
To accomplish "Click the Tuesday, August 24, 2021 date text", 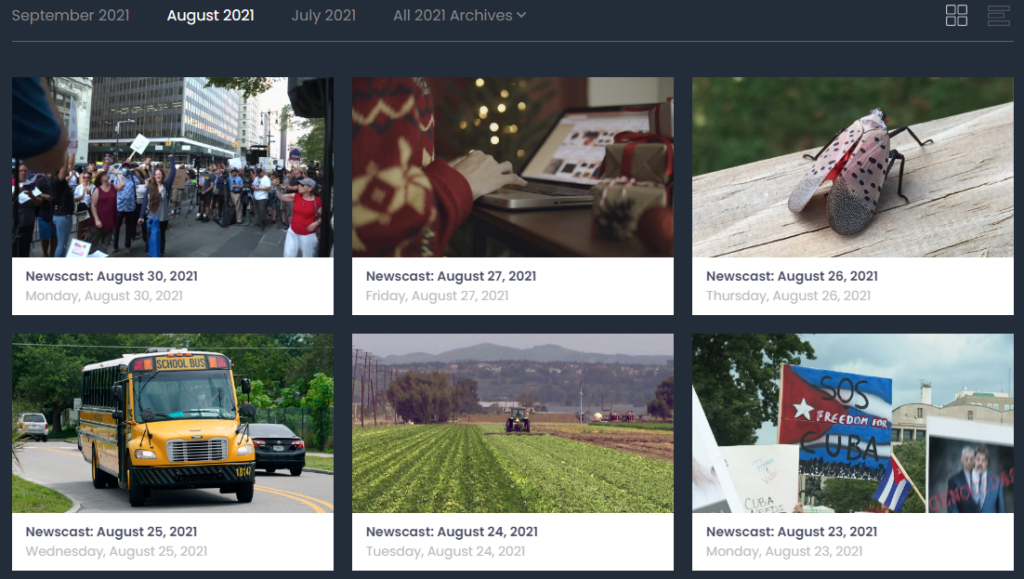I will (445, 552).
